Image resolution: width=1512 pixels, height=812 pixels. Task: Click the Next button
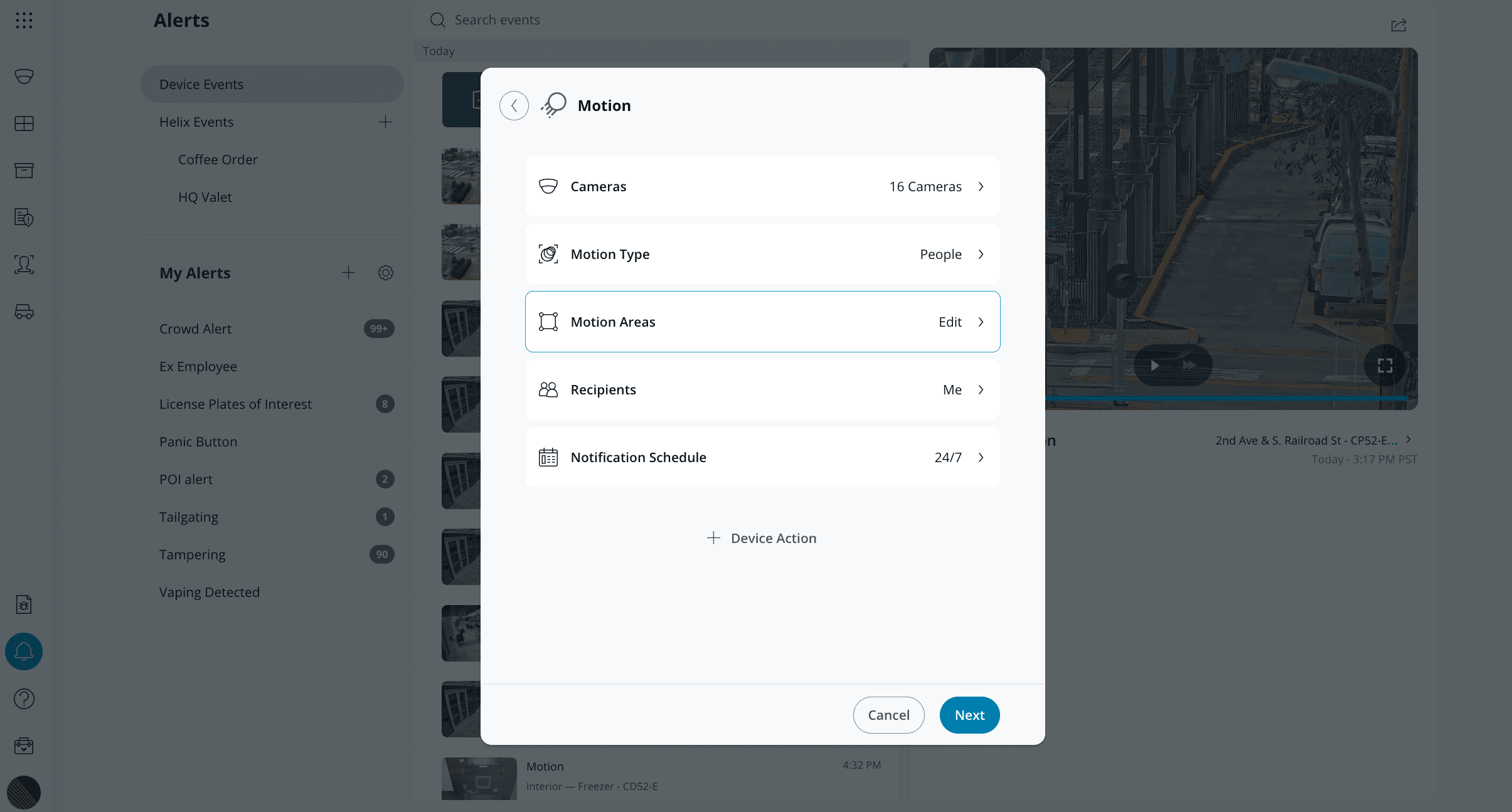tap(969, 715)
